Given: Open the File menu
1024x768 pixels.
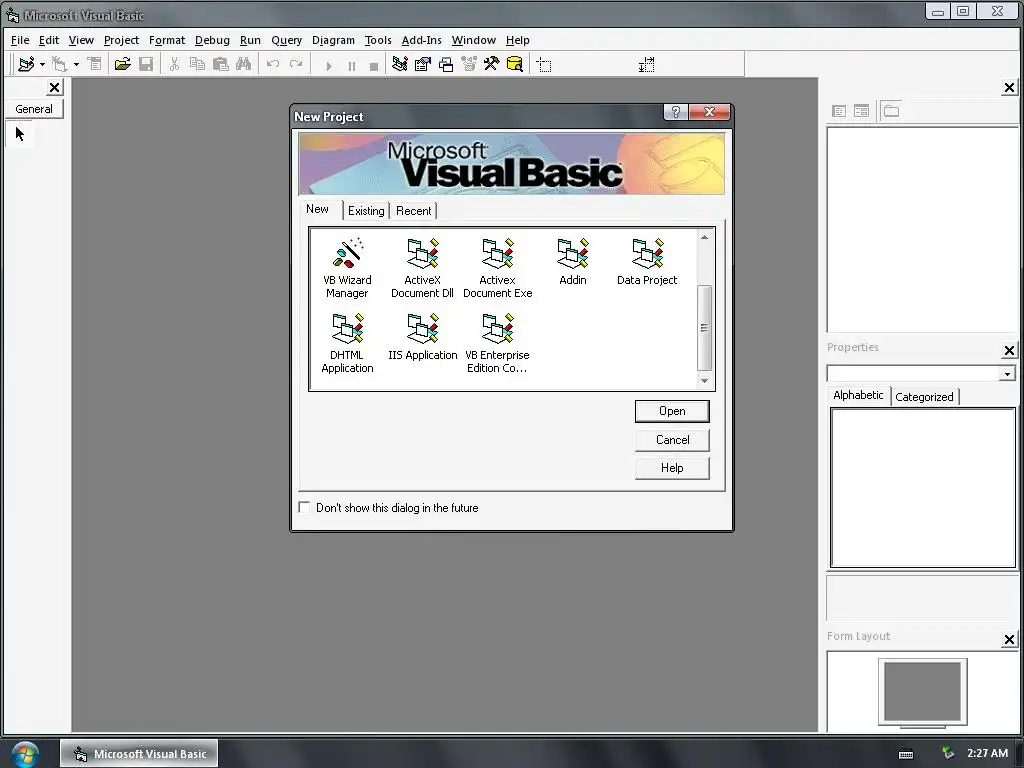Looking at the screenshot, I should click(20, 40).
